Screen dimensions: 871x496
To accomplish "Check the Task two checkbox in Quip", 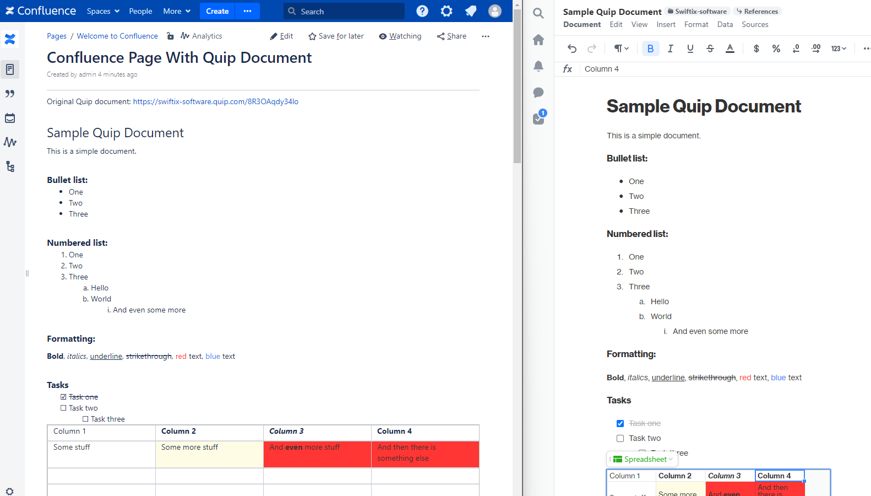I will pyautogui.click(x=620, y=438).
